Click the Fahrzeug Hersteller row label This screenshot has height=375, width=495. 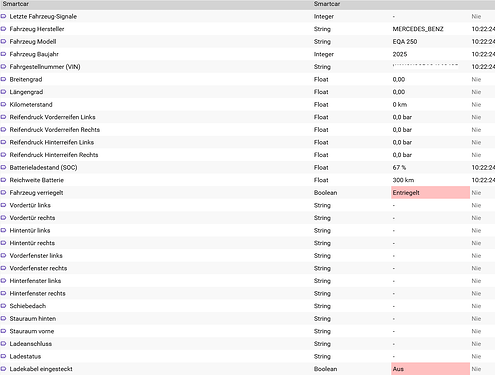[37, 29]
